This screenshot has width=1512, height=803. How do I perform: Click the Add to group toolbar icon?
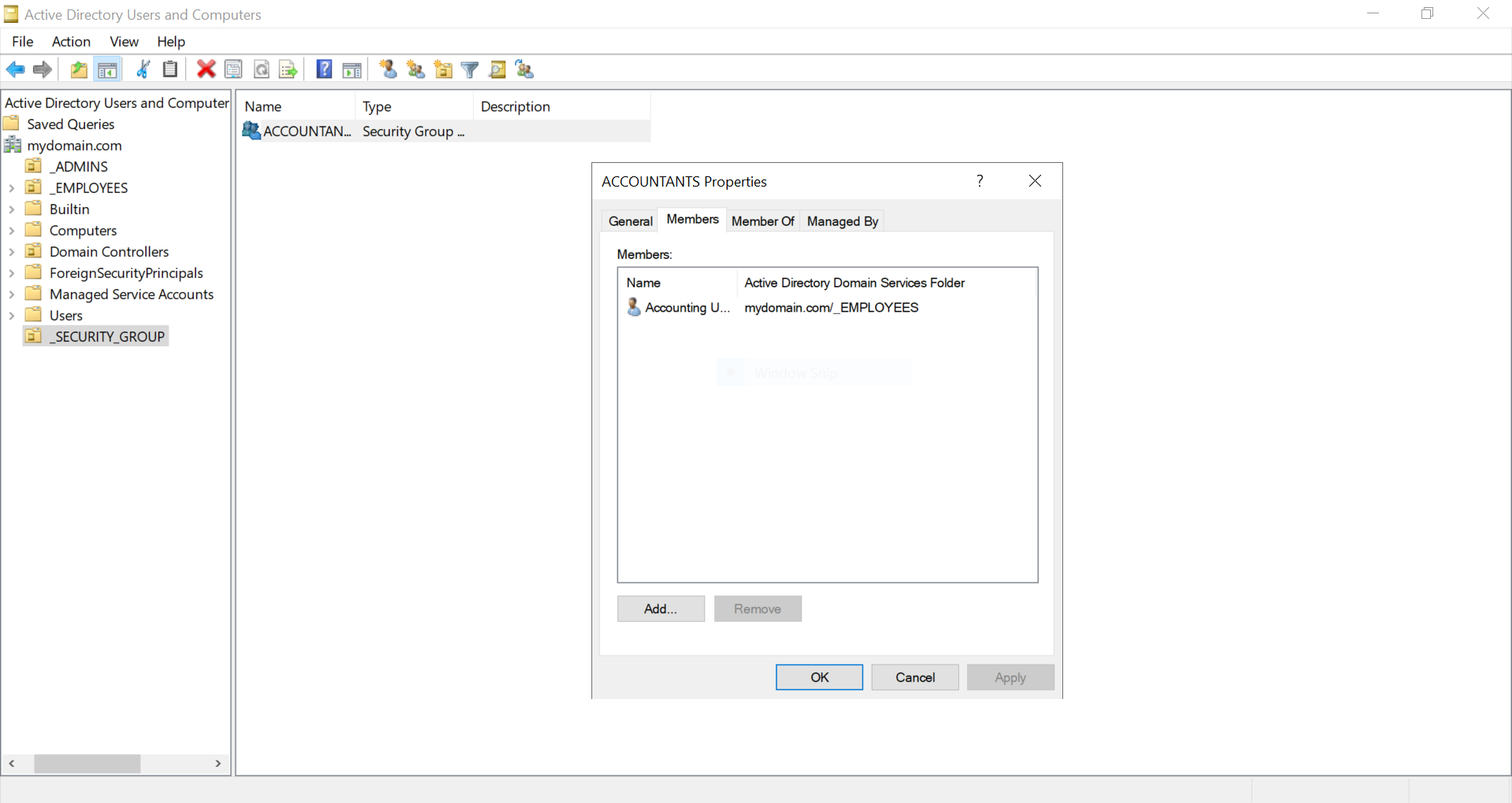tap(524, 70)
